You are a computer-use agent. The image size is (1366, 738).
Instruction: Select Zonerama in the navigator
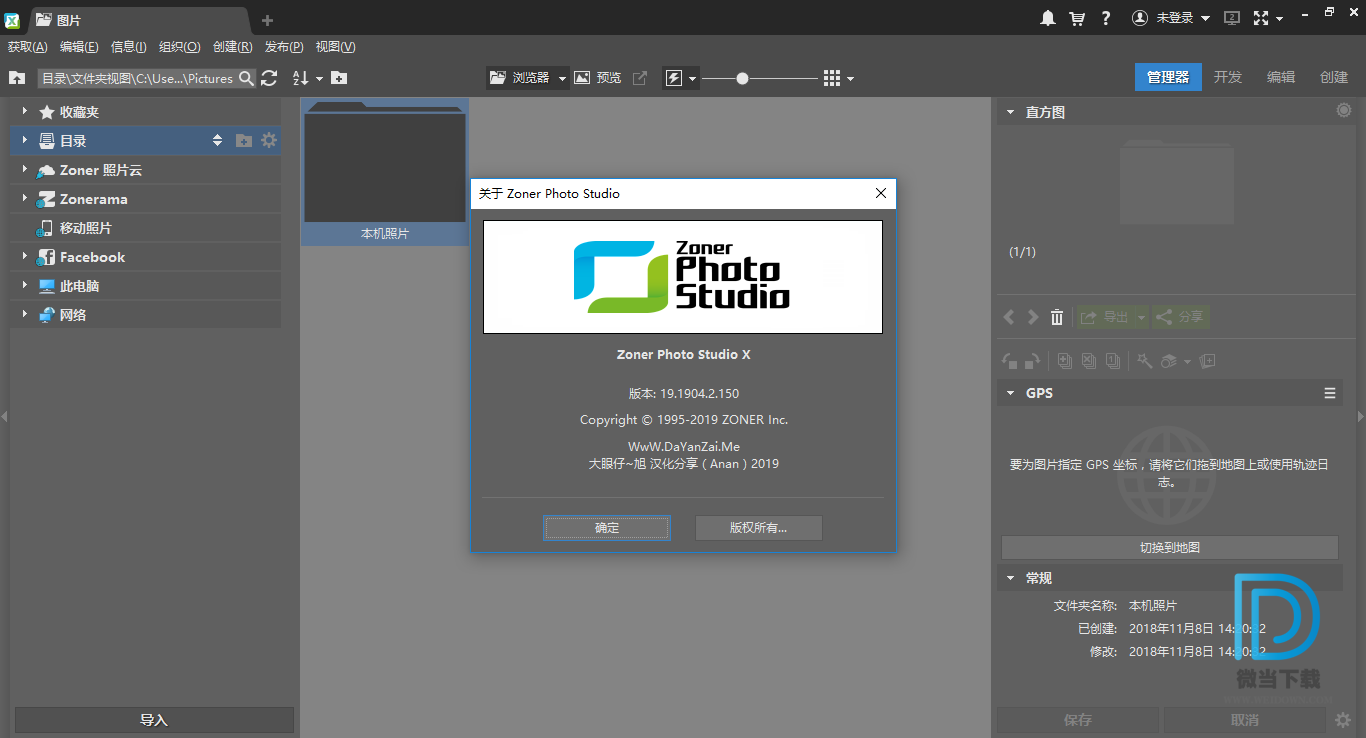click(x=93, y=199)
